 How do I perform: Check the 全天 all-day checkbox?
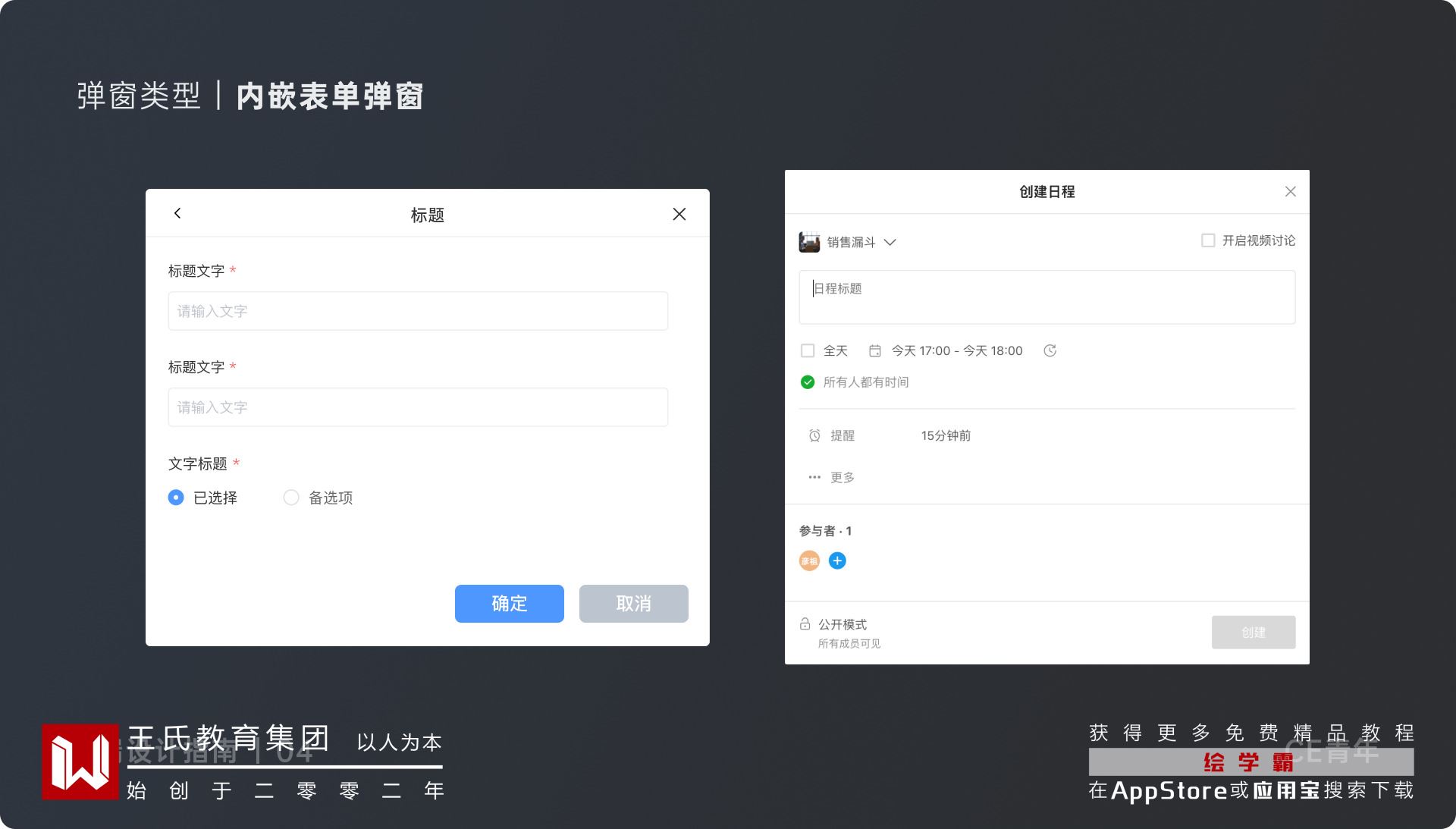808,350
